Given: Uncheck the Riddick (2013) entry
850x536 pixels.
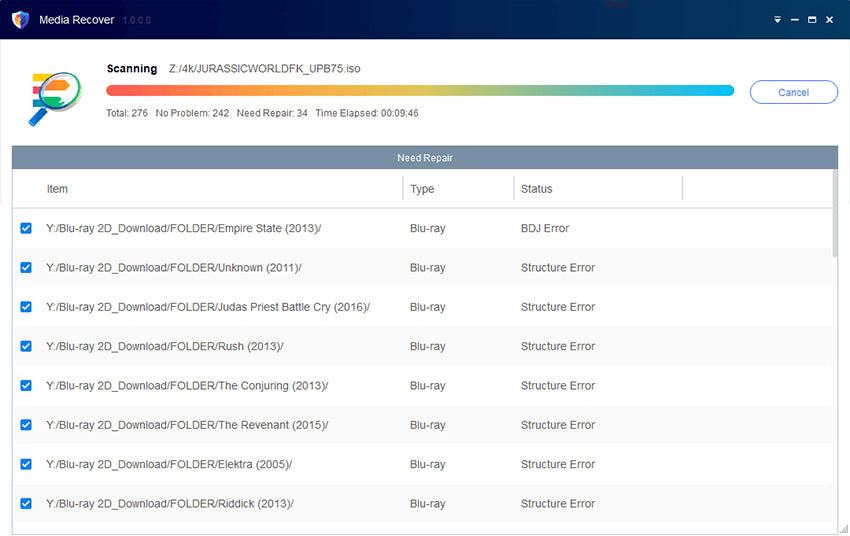Looking at the screenshot, I should point(26,504).
